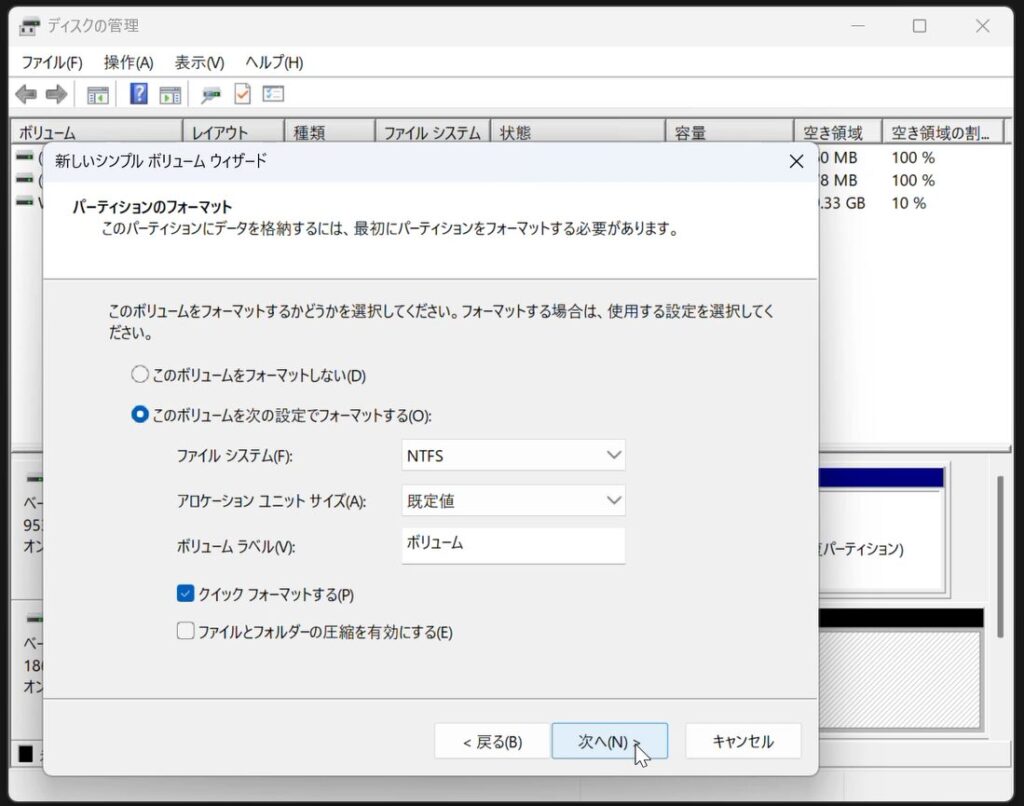Open the 表示(V) menu

[x=199, y=62]
